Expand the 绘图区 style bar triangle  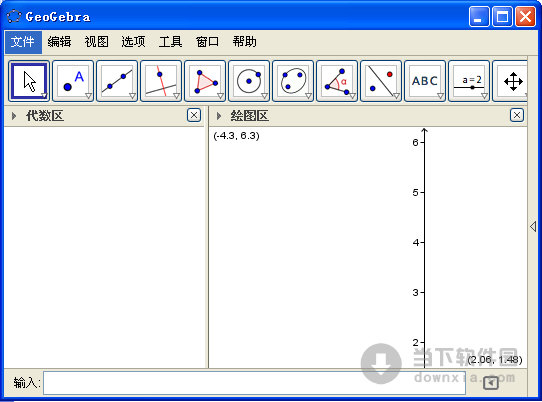click(218, 116)
